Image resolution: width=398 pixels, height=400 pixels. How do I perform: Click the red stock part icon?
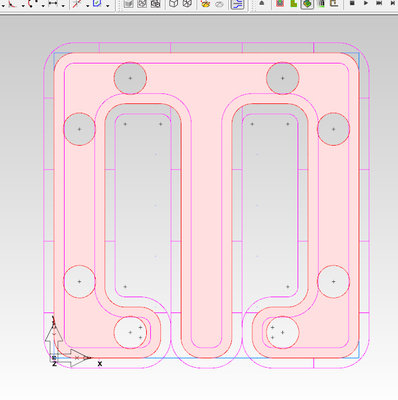click(x=280, y=3)
